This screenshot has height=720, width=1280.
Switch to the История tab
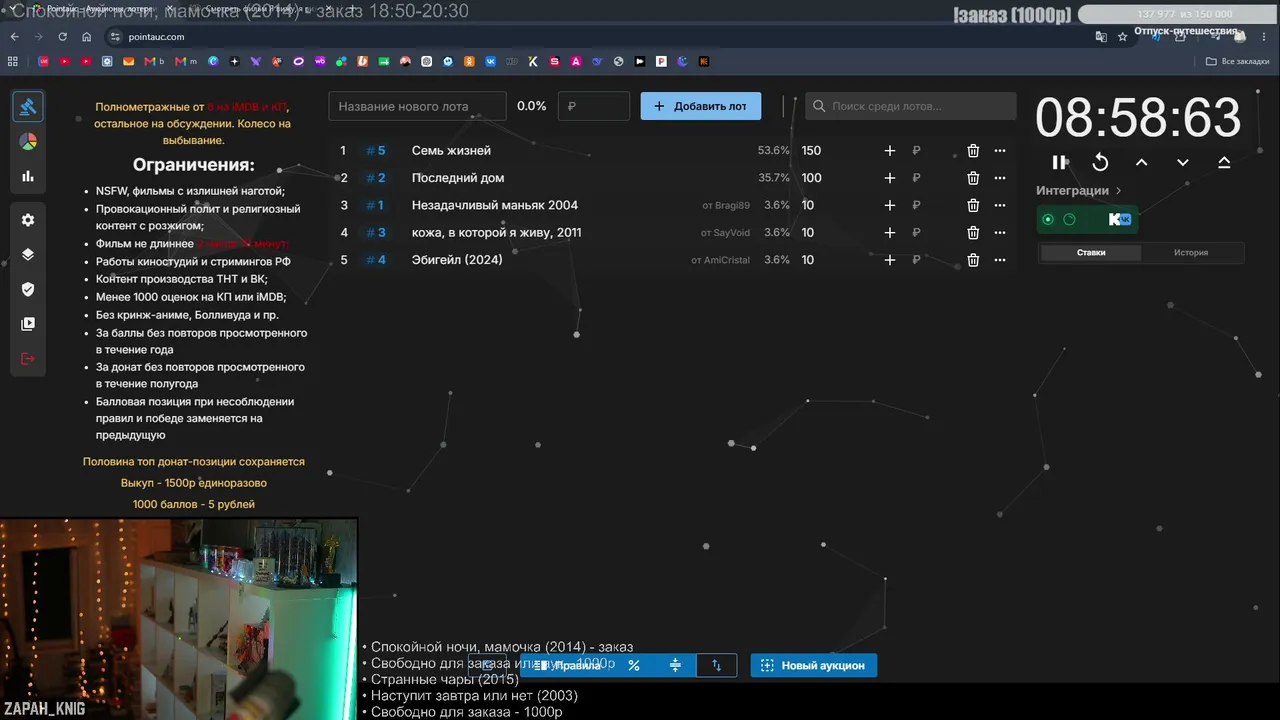coord(1191,253)
